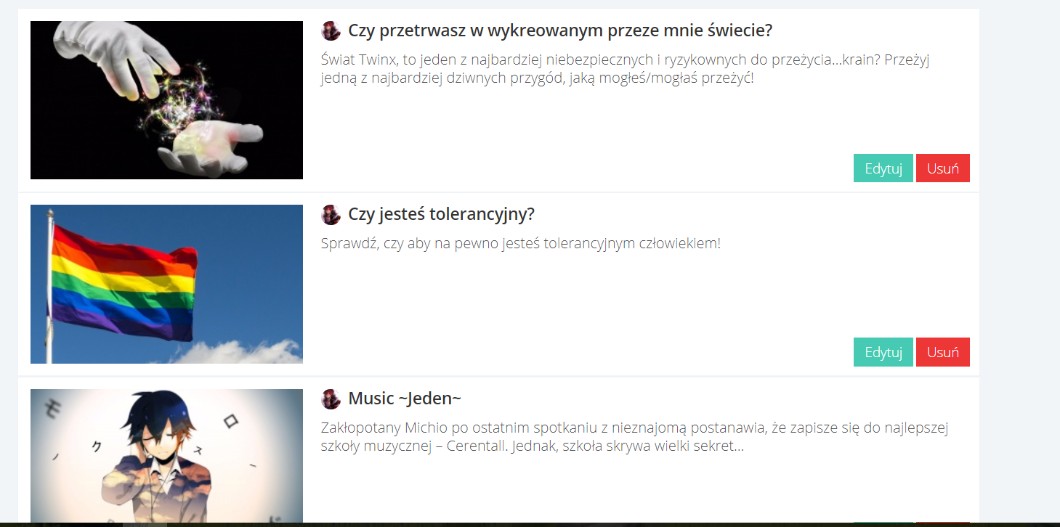Open 'Czy przetrwasz w wykreowanym przeze mnie świecie?'
This screenshot has width=1060, height=527.
(x=560, y=30)
